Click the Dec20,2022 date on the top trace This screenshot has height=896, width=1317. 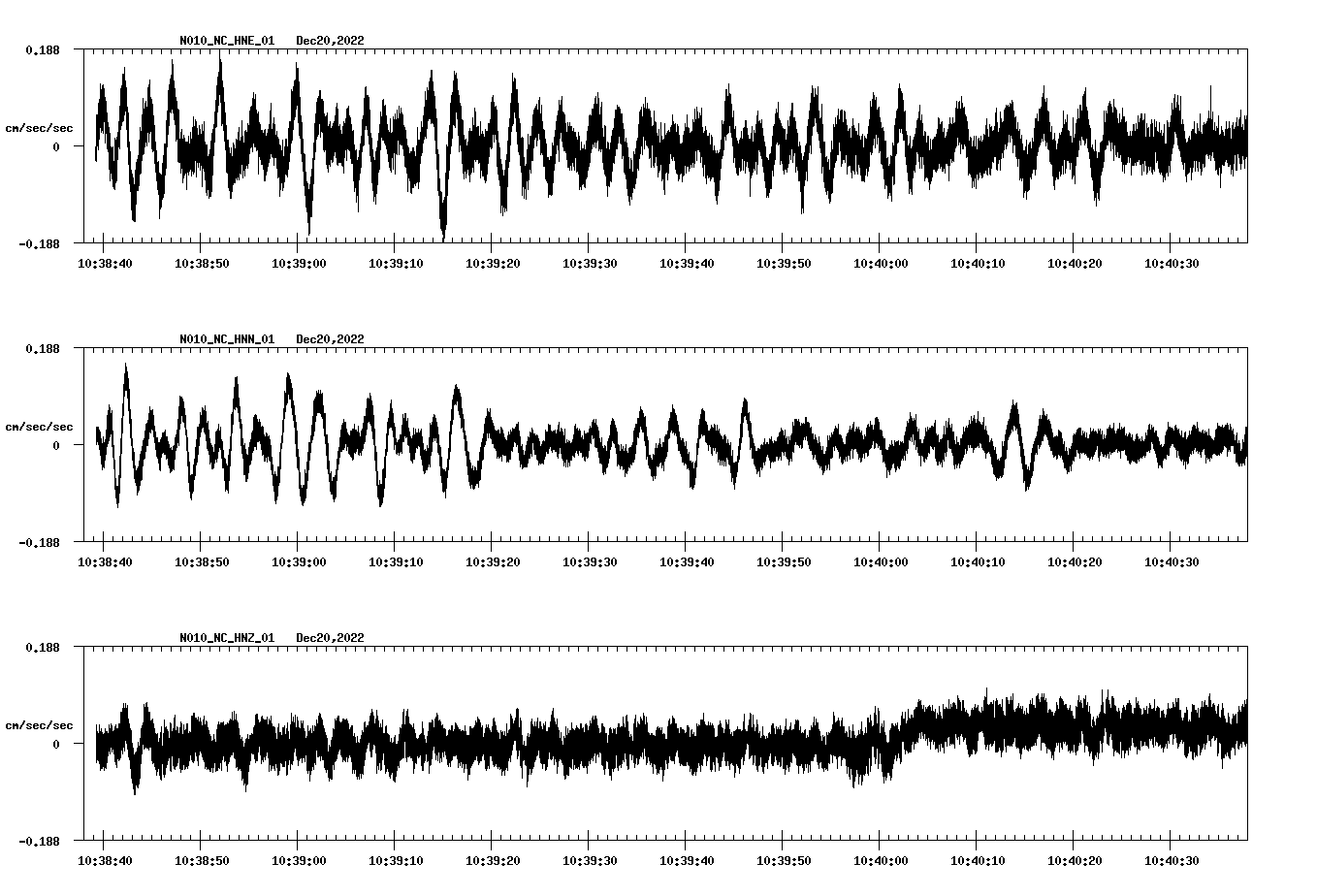click(331, 41)
